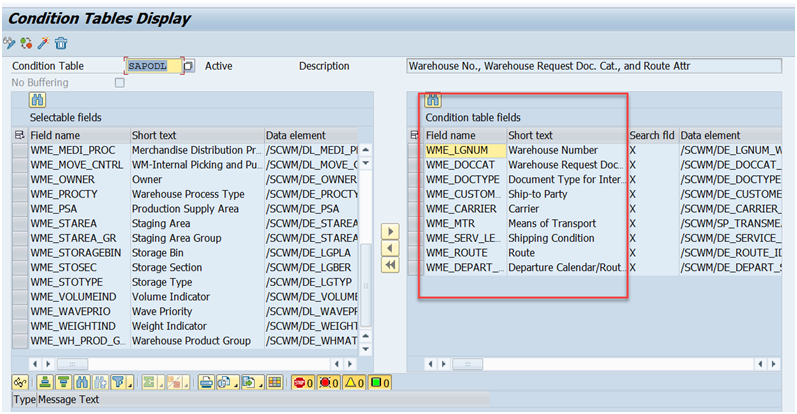
Task: Select row marker for WME_STOSEC
Action: point(20,268)
